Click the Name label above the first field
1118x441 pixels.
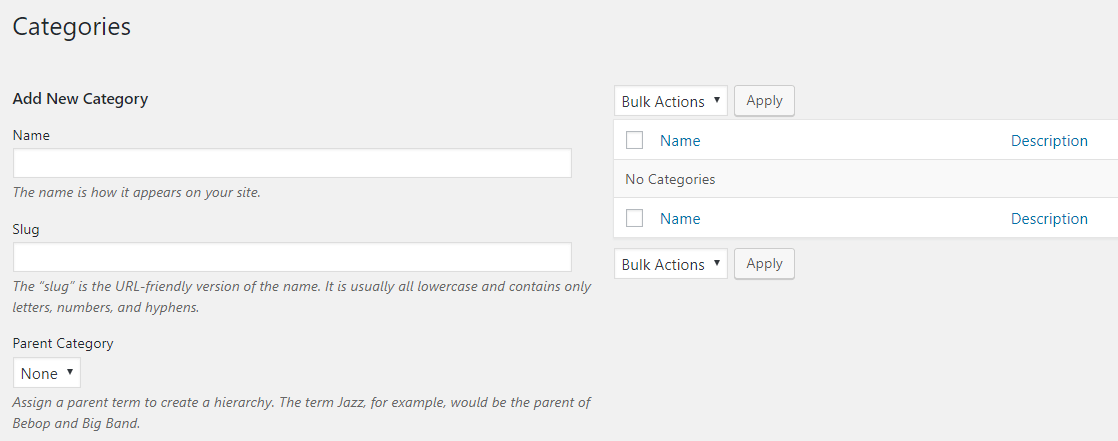click(x=31, y=135)
